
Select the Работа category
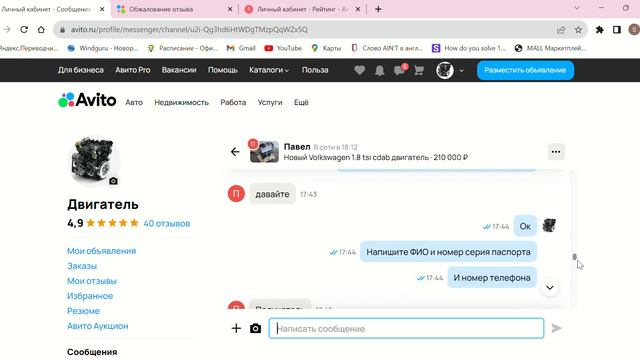(x=233, y=102)
